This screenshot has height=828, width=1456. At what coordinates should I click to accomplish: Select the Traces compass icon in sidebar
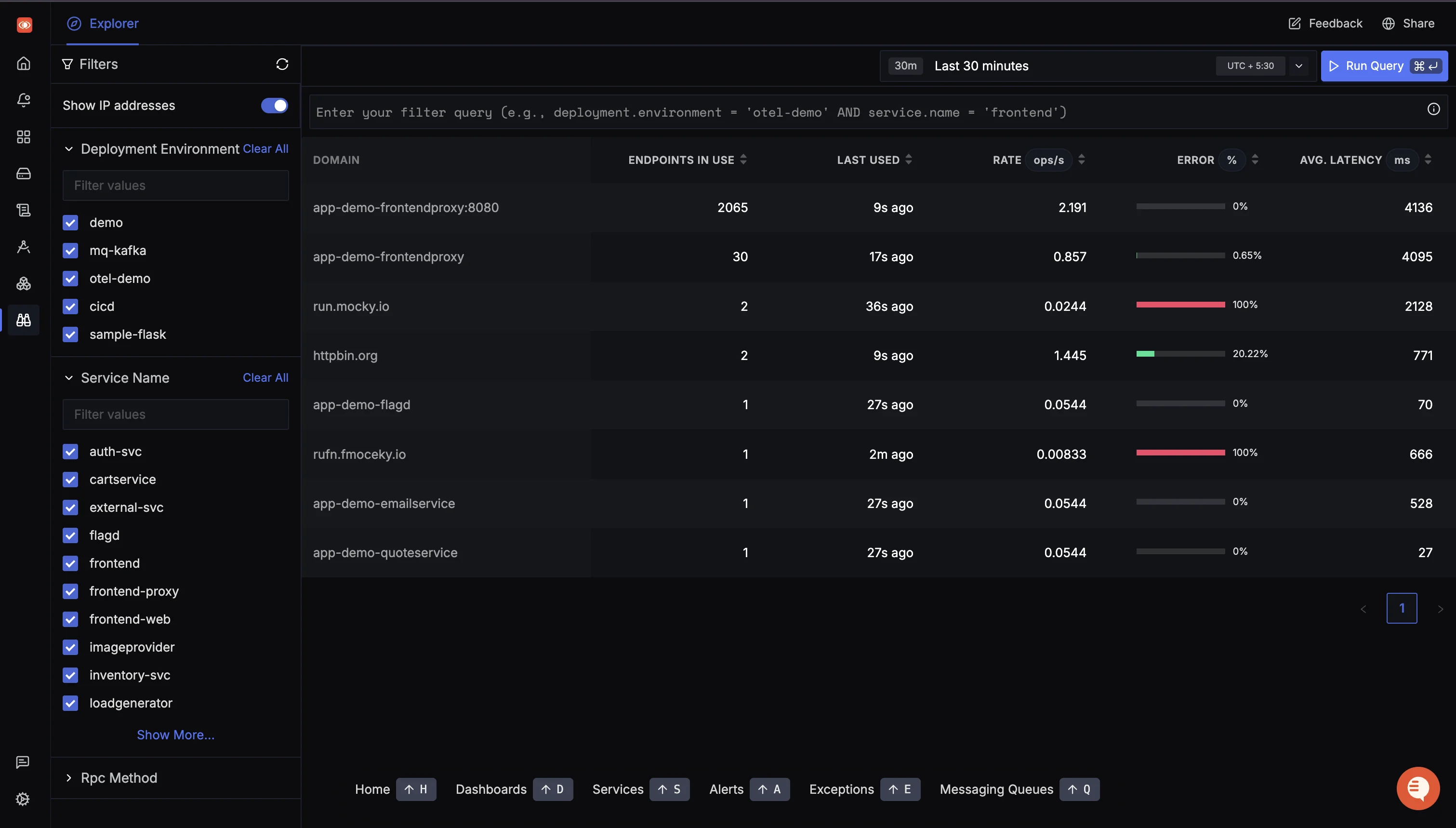[23, 246]
